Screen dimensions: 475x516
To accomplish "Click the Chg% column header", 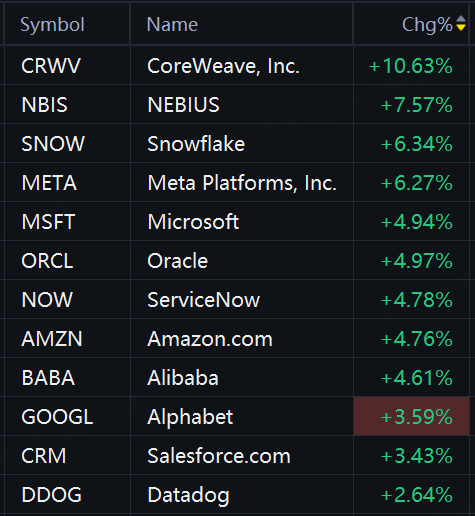I will click(427, 25).
